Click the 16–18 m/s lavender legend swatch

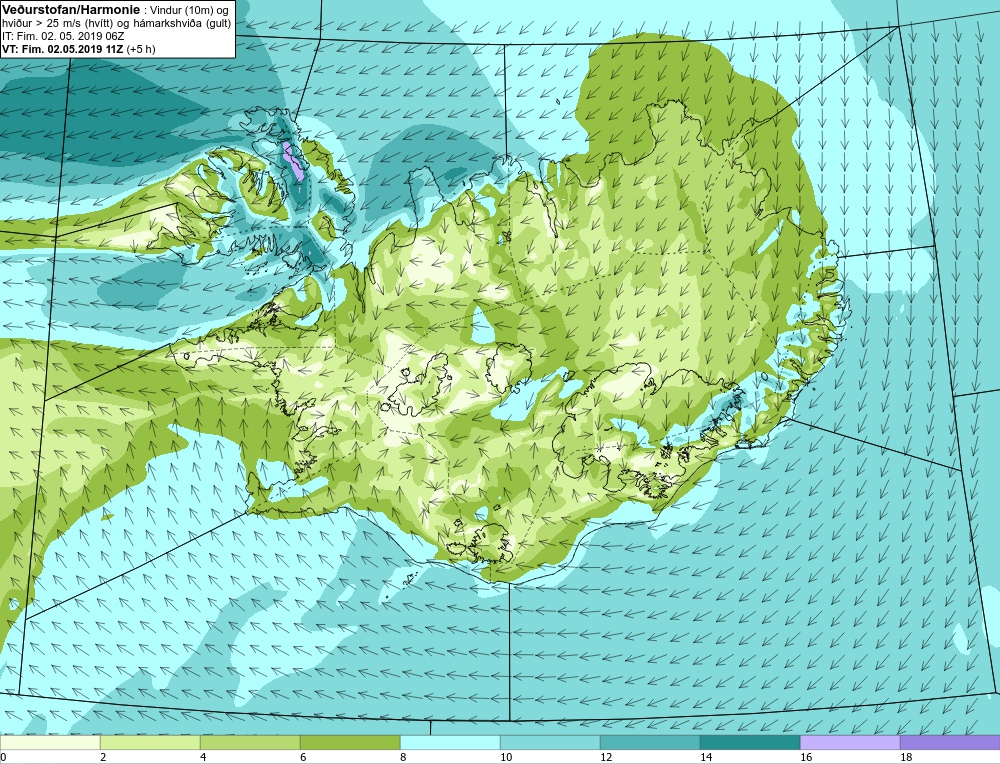click(850, 743)
